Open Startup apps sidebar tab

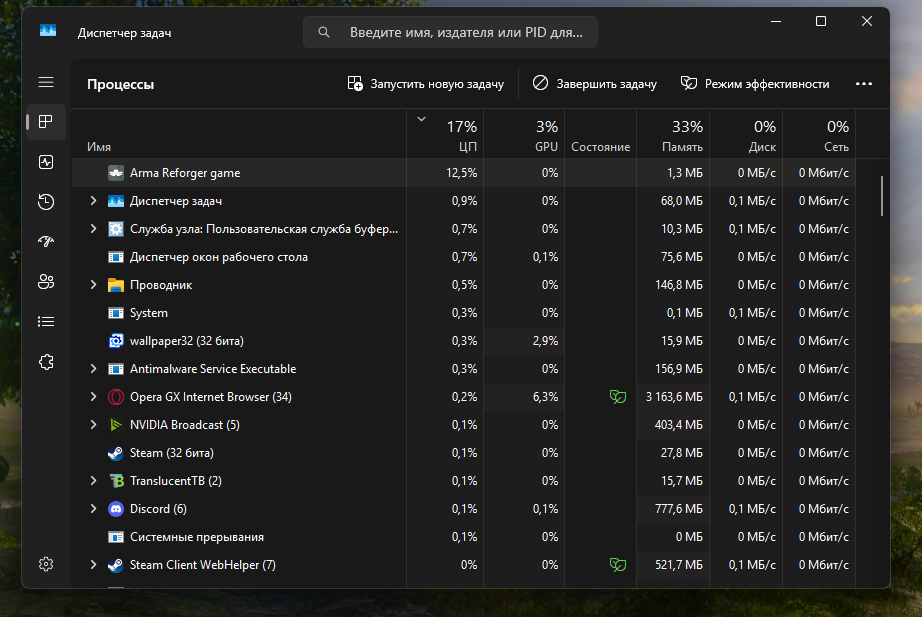pos(46,241)
